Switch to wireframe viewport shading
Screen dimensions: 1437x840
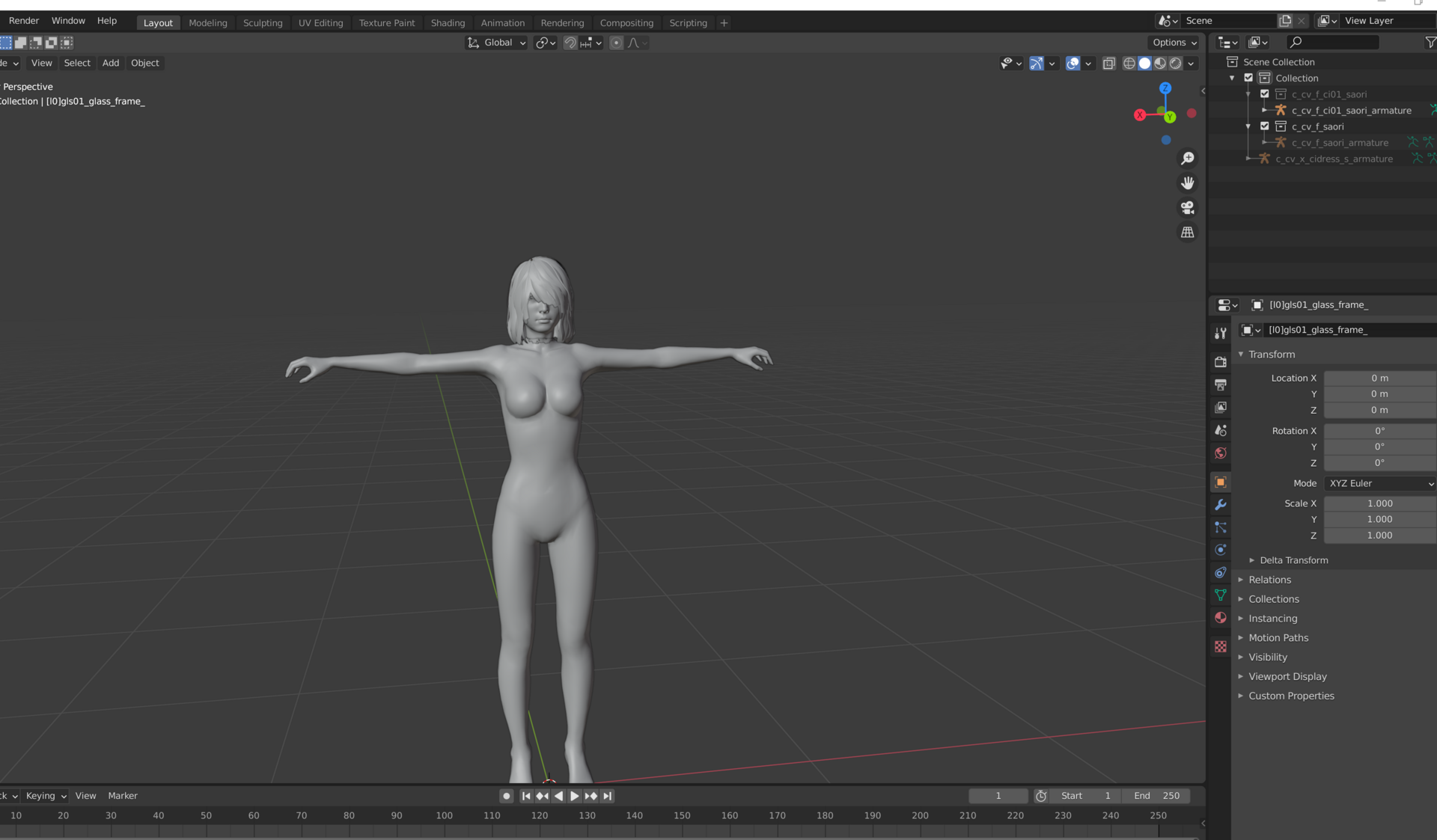point(1129,64)
